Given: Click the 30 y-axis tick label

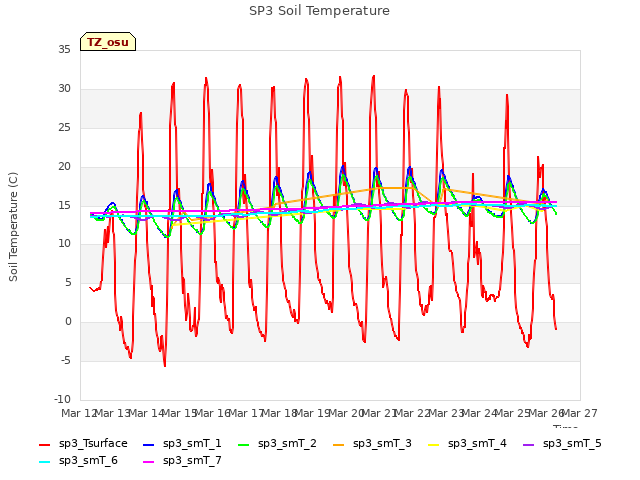Looking at the screenshot, I should pos(64,89).
